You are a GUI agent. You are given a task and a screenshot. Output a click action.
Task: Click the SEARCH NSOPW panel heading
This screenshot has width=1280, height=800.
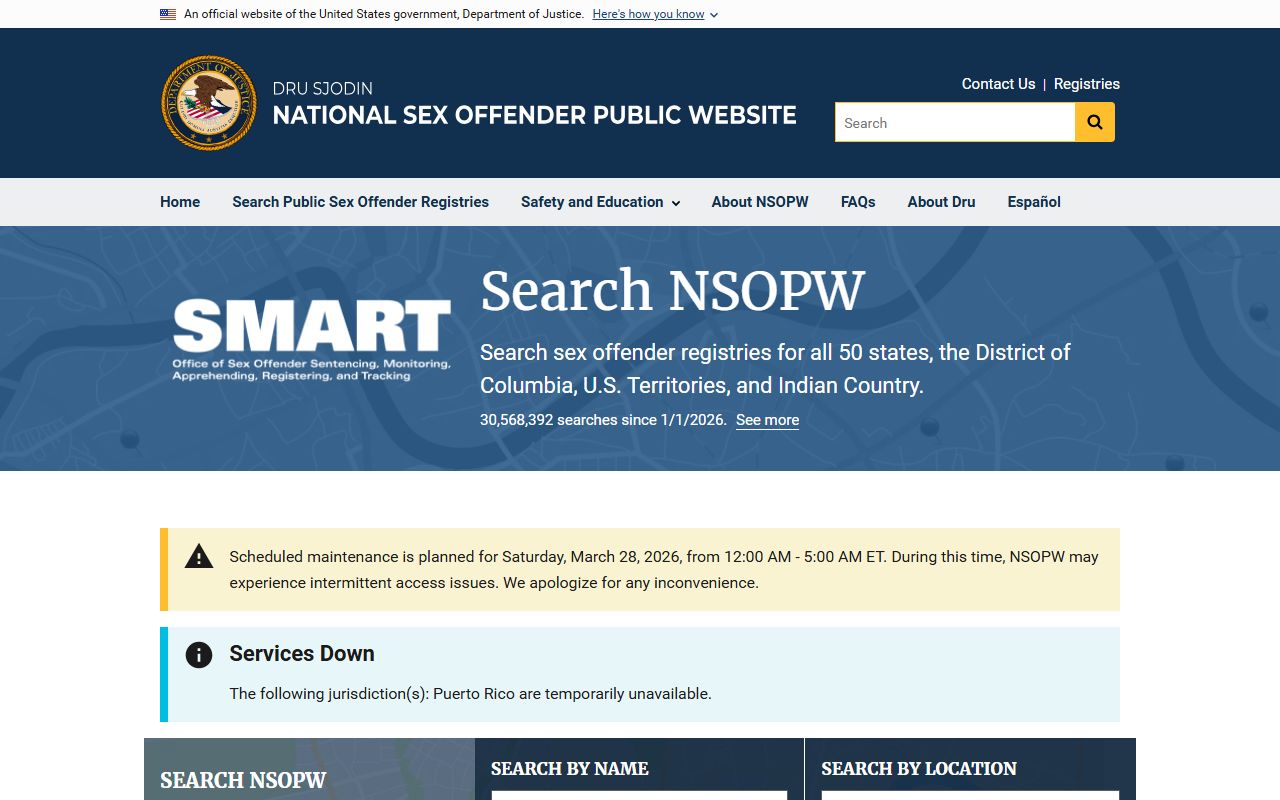(243, 780)
